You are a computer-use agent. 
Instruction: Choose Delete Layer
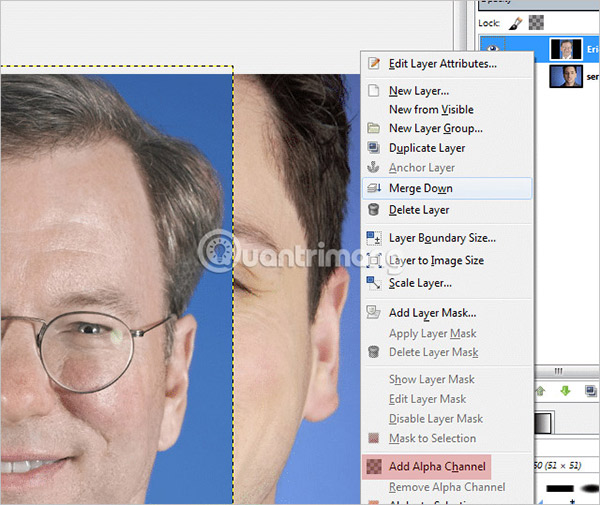[x=447, y=210]
